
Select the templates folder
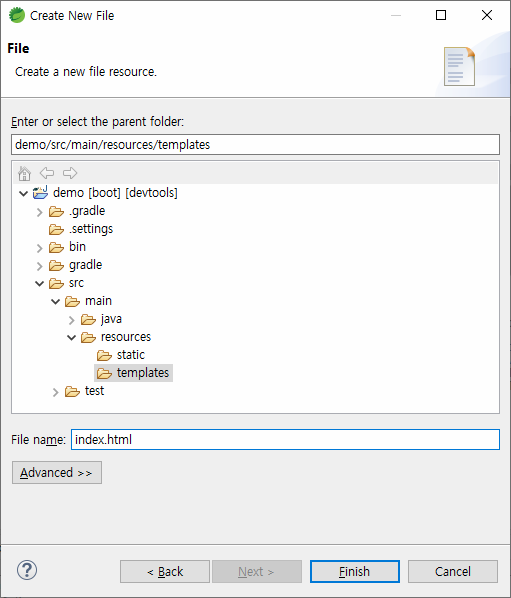click(x=133, y=373)
